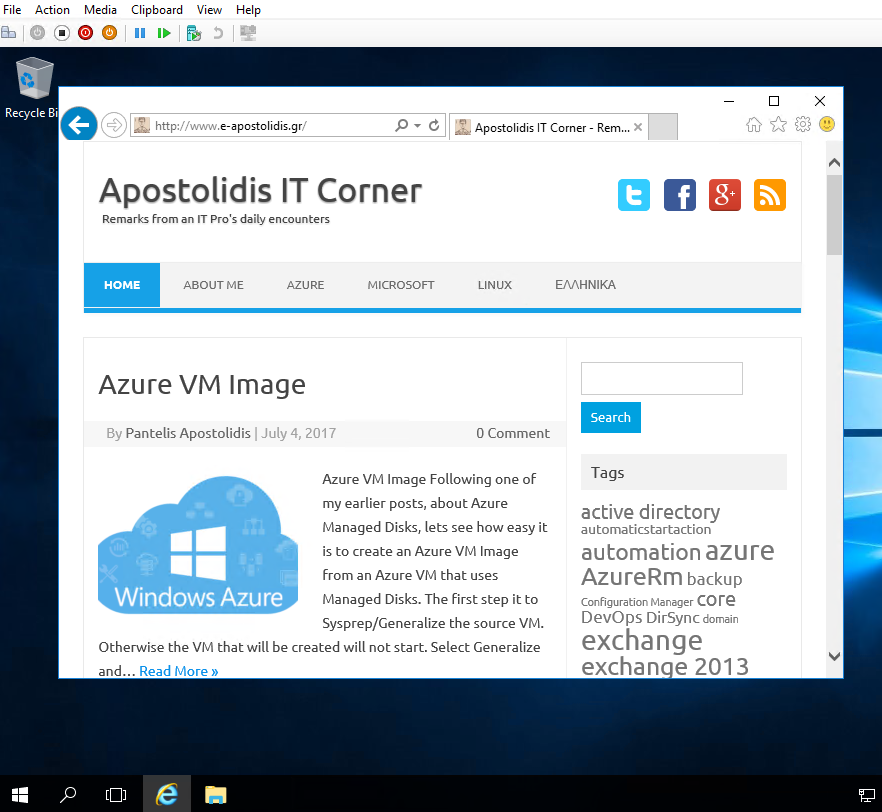The height and width of the screenshot is (812, 882).
Task: Click the page scrollbar up arrow
Action: (x=834, y=163)
